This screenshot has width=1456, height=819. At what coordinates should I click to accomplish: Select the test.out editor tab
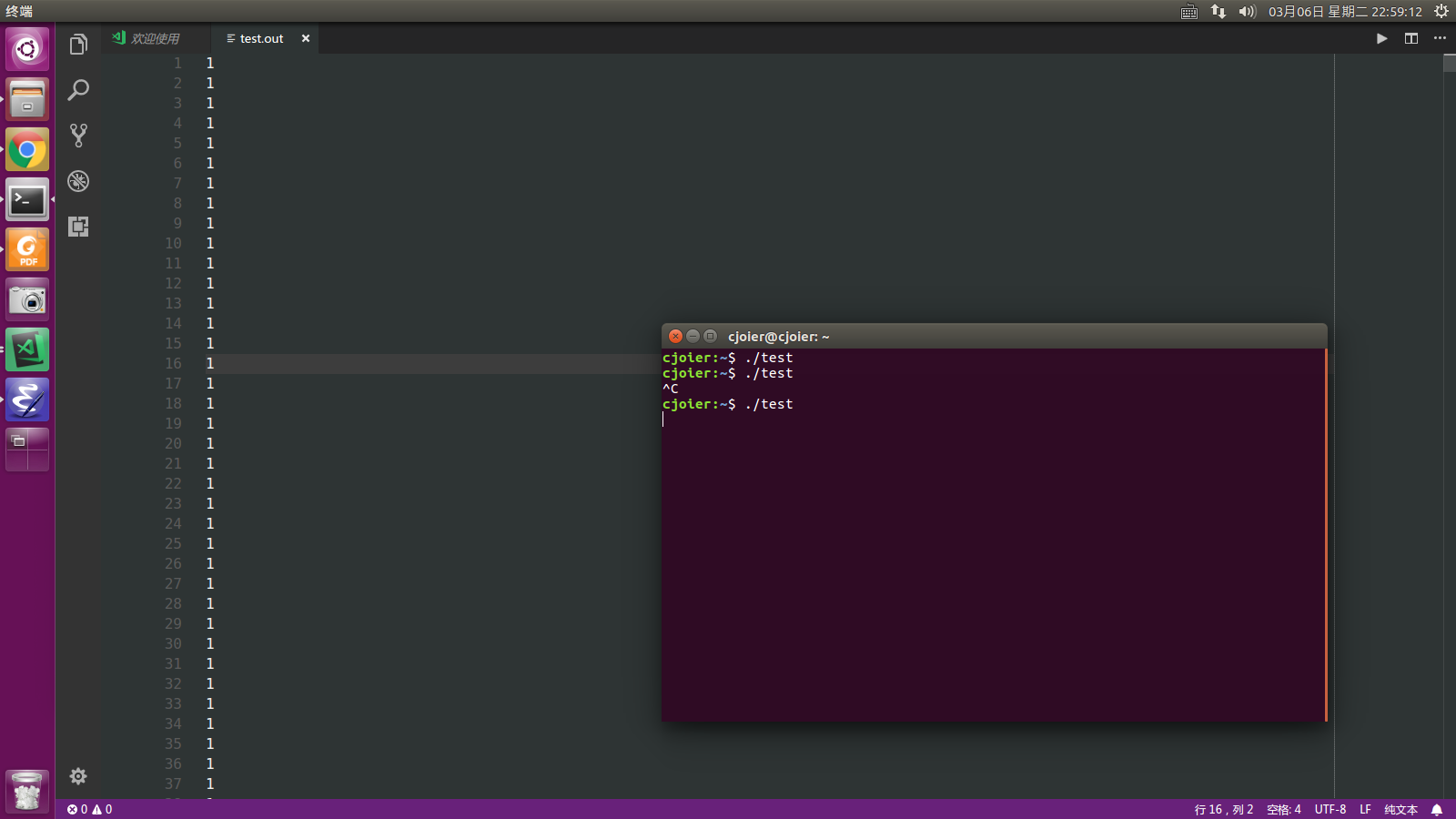click(x=261, y=38)
